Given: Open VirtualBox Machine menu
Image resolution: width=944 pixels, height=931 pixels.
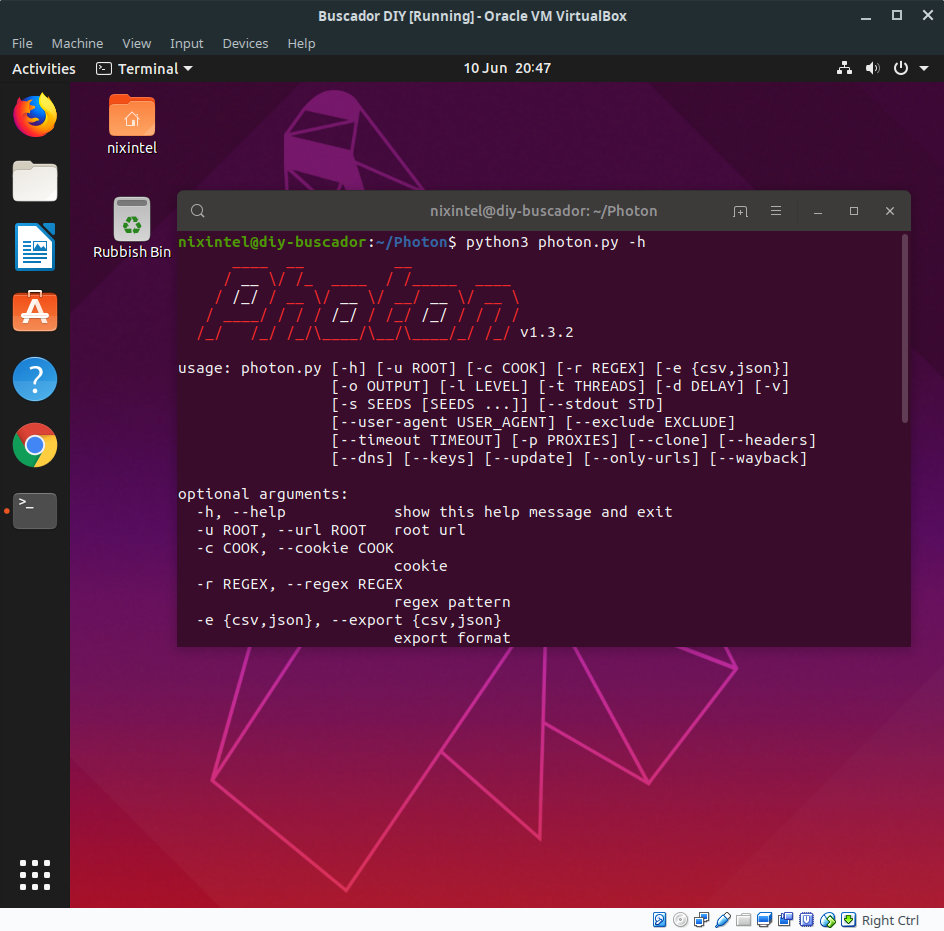Looking at the screenshot, I should 77,43.
